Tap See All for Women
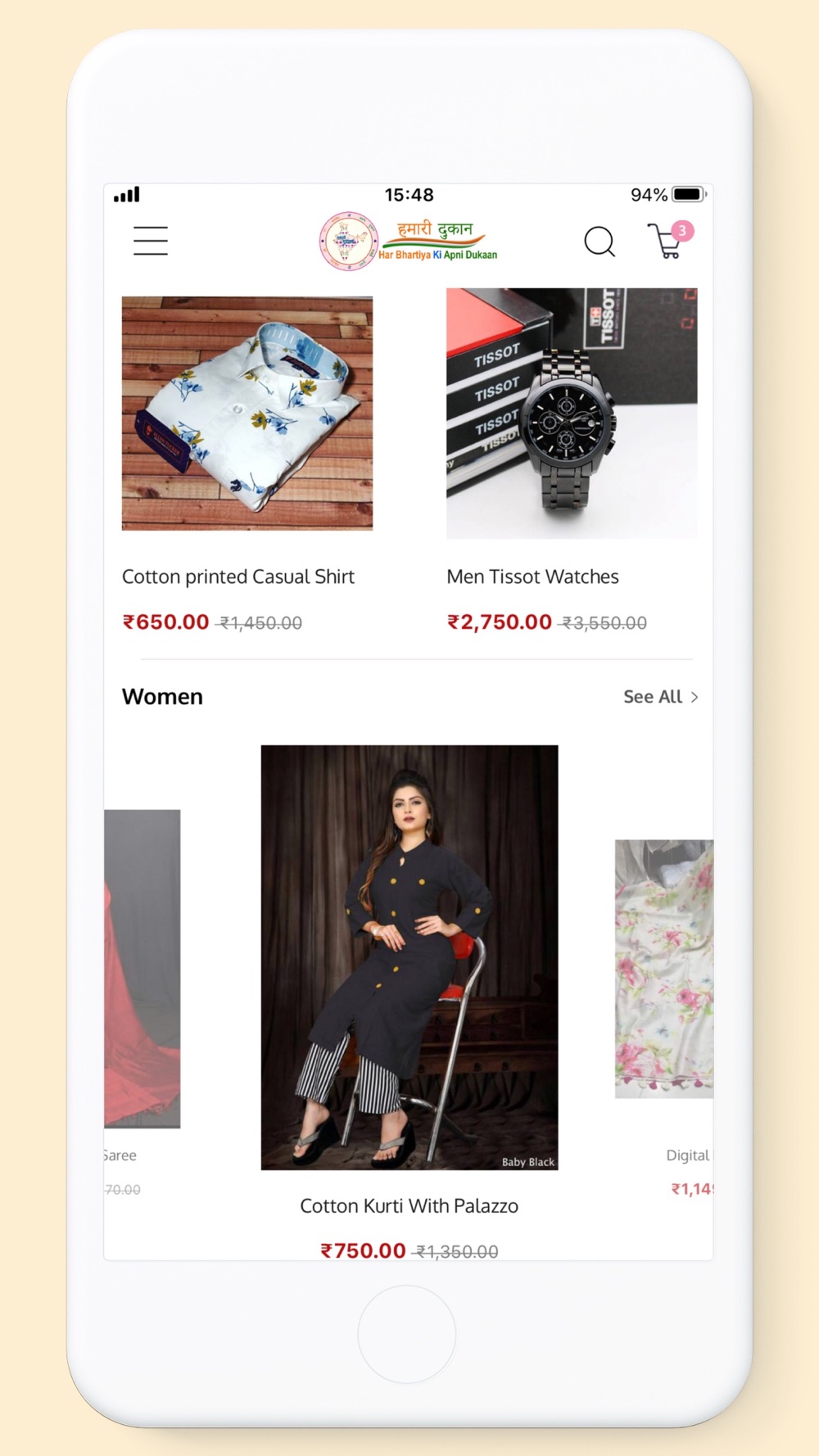Image resolution: width=819 pixels, height=1456 pixels. pos(653,697)
